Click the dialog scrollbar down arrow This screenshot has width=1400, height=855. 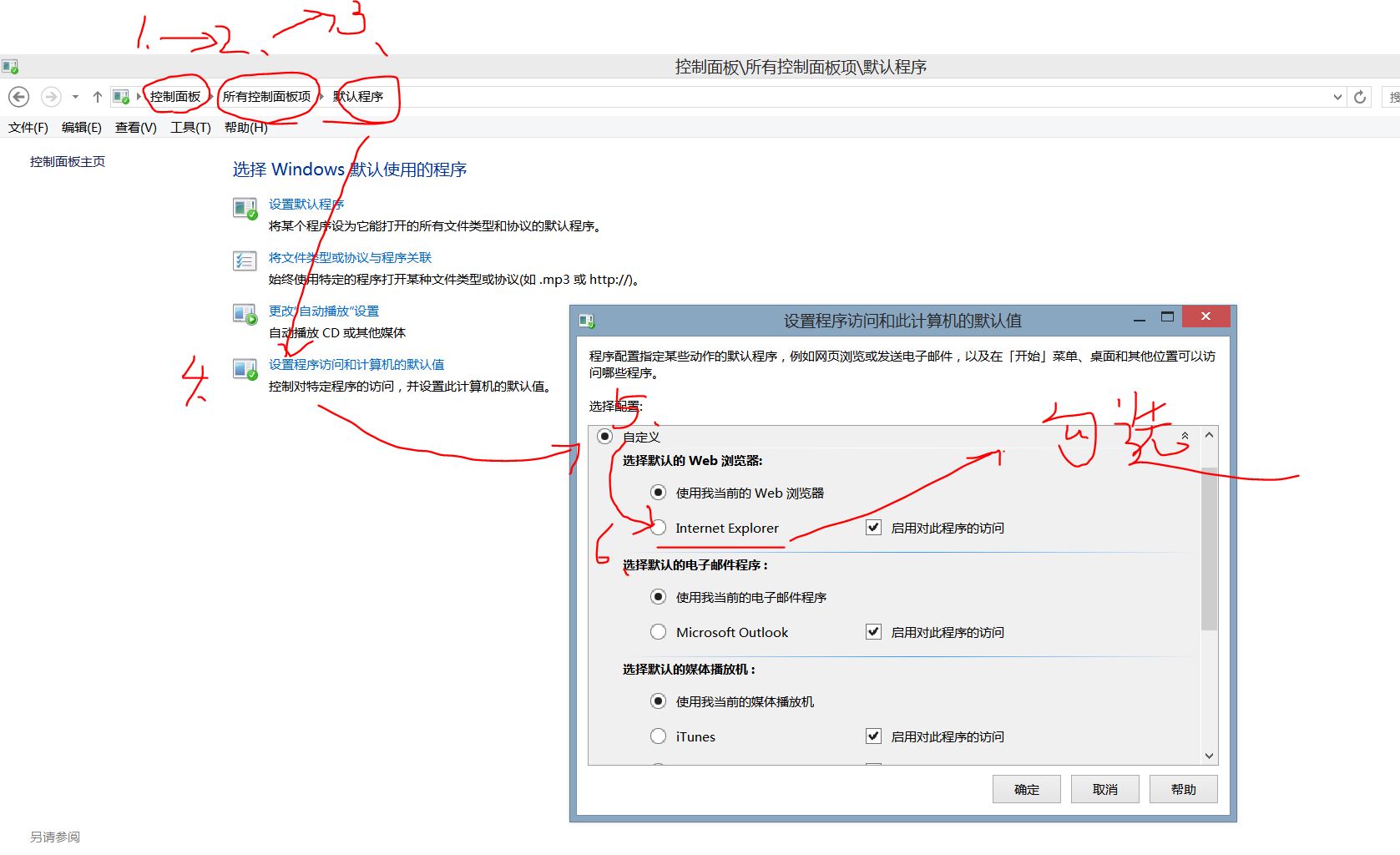(1209, 756)
